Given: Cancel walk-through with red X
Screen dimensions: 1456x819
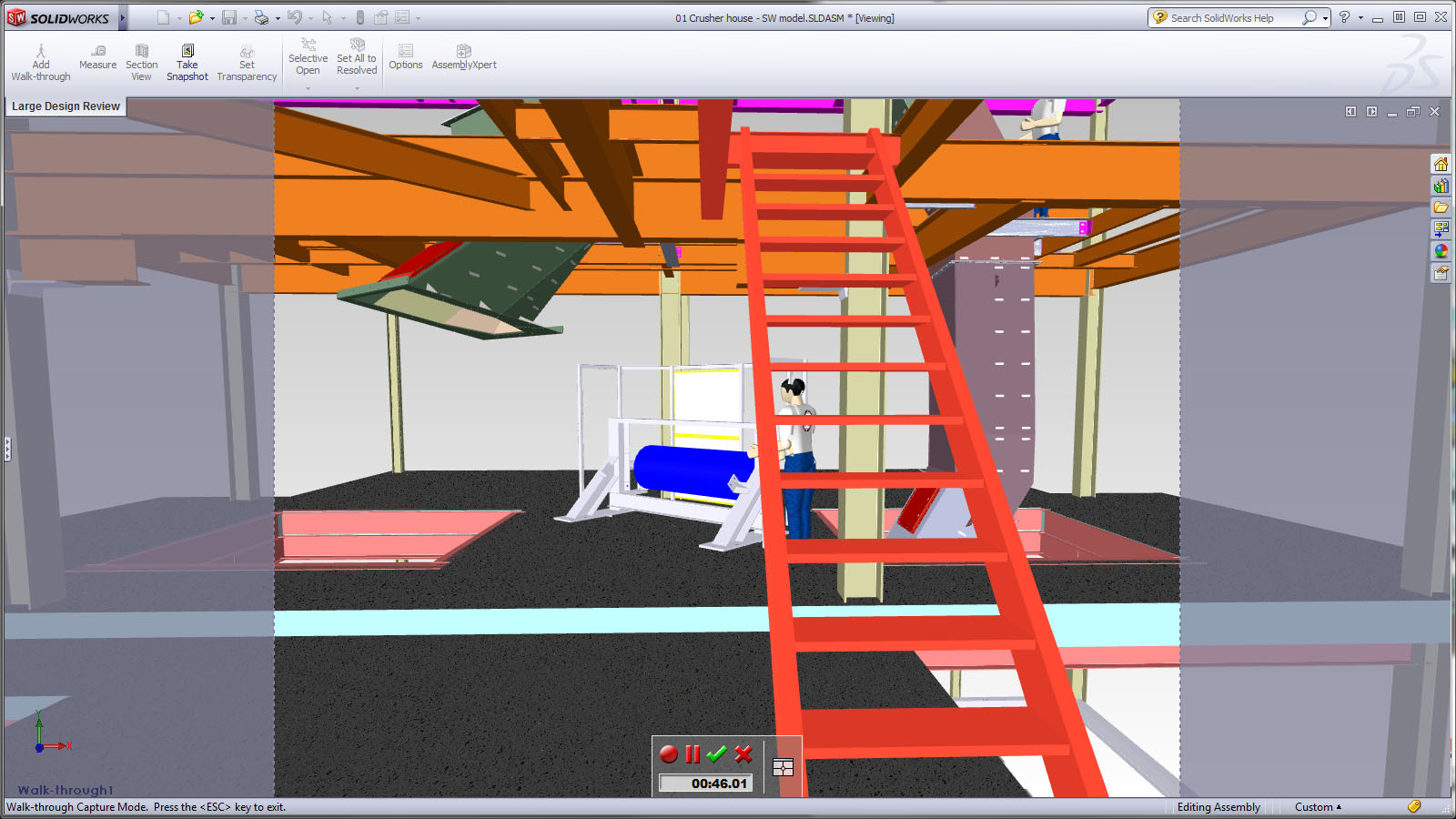Looking at the screenshot, I should point(743,753).
